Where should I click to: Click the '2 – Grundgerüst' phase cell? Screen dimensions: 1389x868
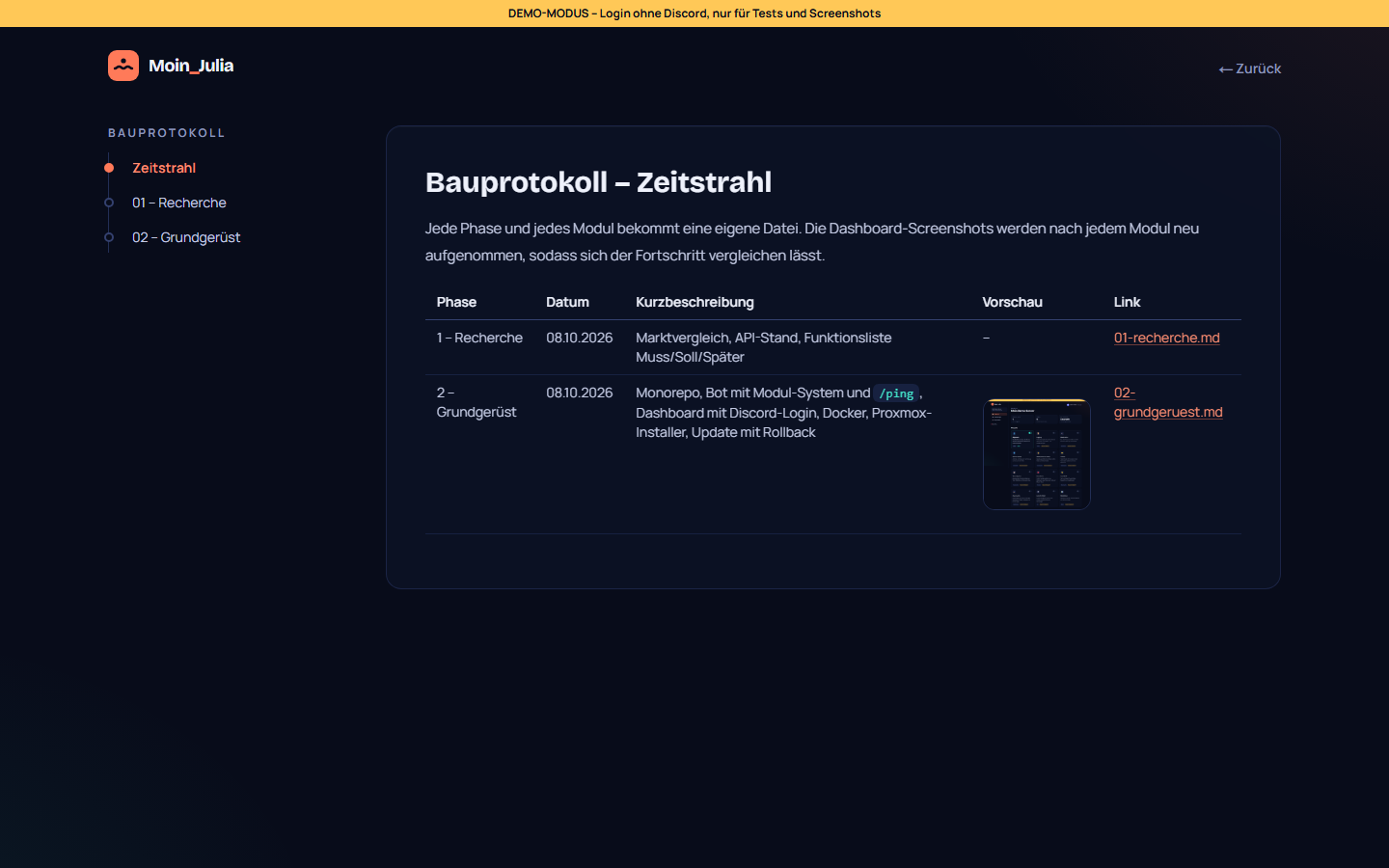(x=477, y=402)
